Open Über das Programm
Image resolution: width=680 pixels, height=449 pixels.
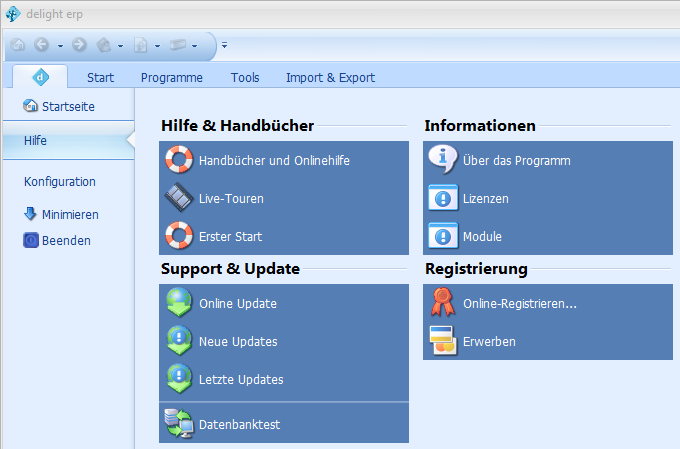(x=548, y=160)
